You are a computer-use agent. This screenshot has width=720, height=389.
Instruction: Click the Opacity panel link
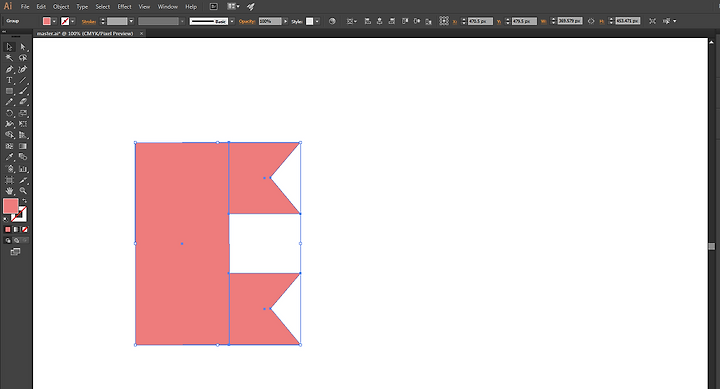(247, 22)
